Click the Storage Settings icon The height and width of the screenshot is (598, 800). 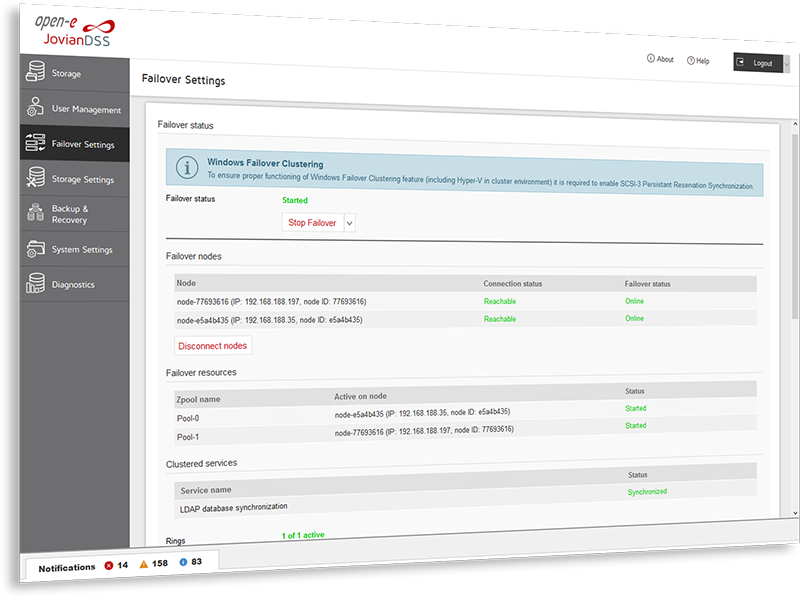pos(36,179)
